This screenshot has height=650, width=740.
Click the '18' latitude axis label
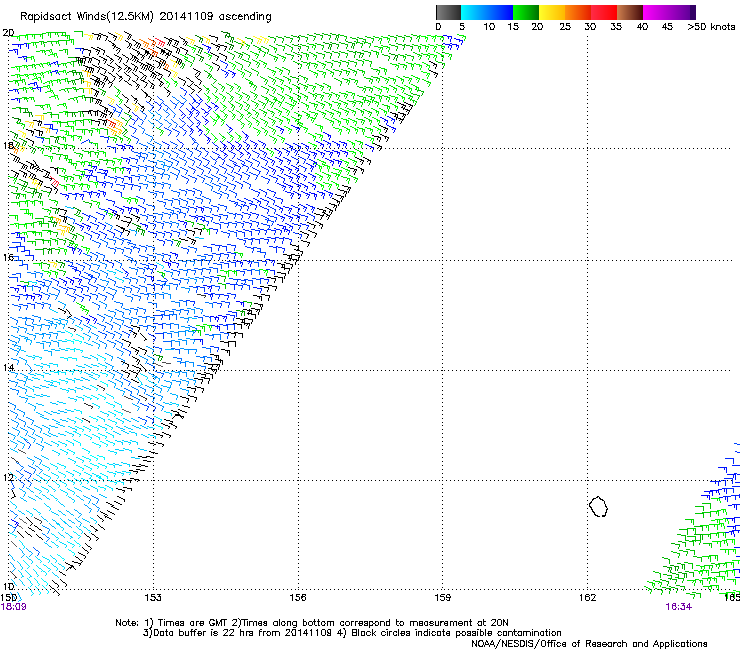pyautogui.click(x=8, y=145)
